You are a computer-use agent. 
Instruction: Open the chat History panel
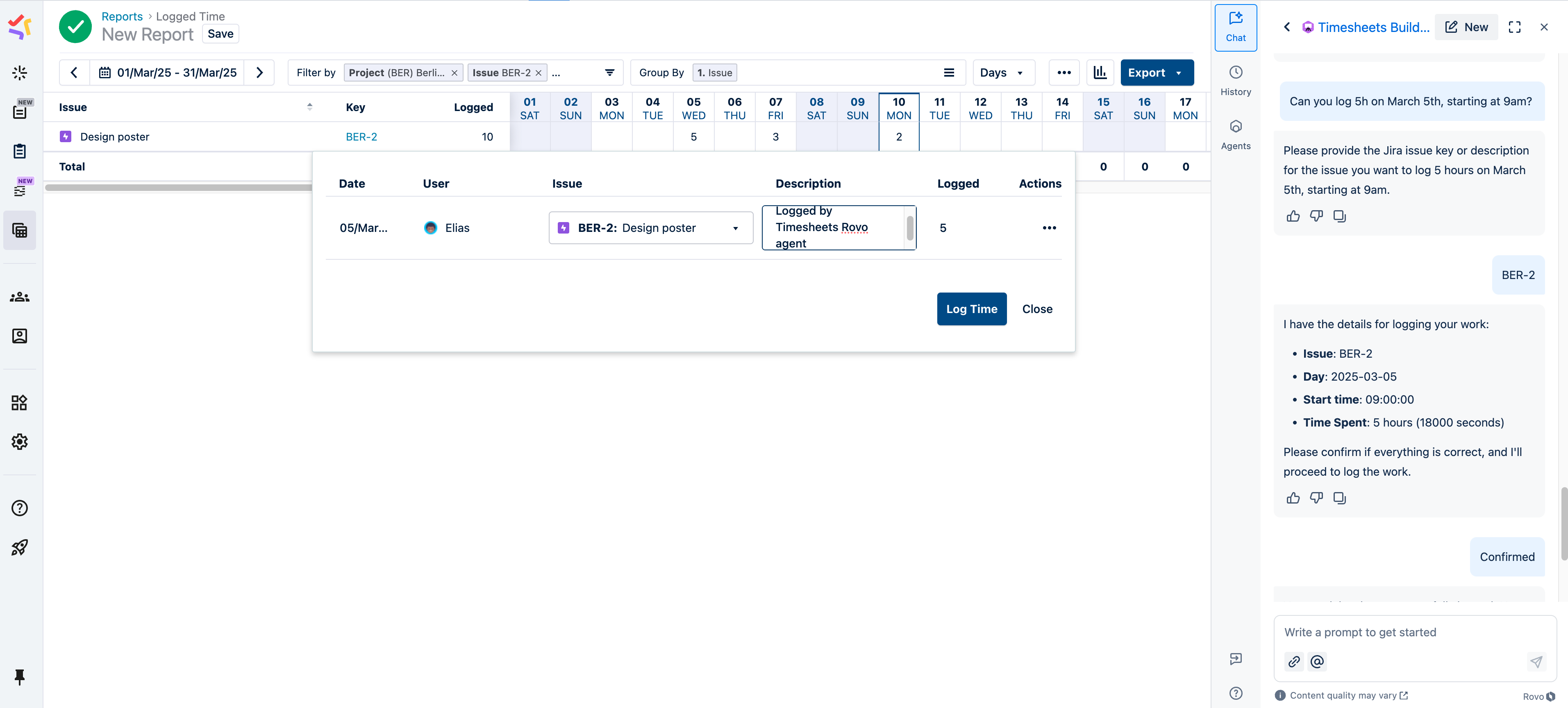(1235, 80)
